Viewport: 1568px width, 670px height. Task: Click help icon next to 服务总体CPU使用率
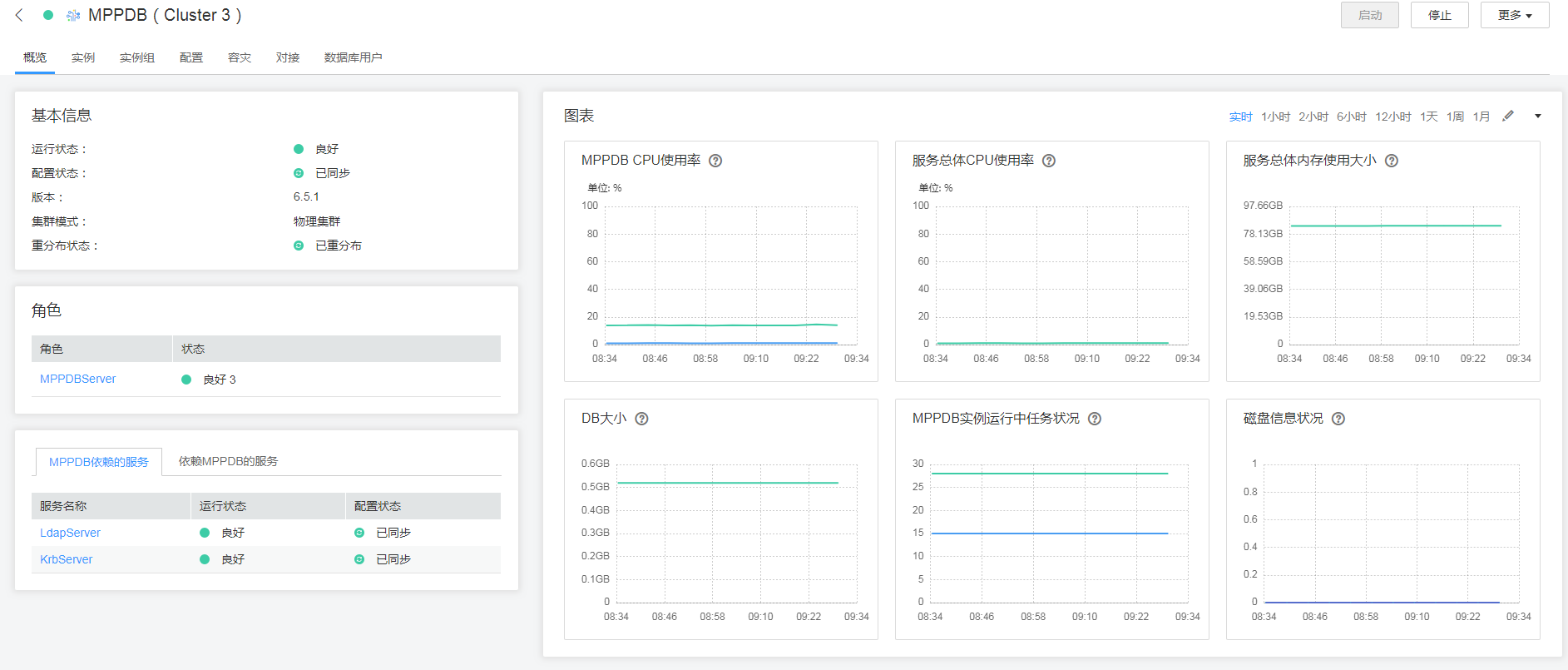click(x=1049, y=161)
